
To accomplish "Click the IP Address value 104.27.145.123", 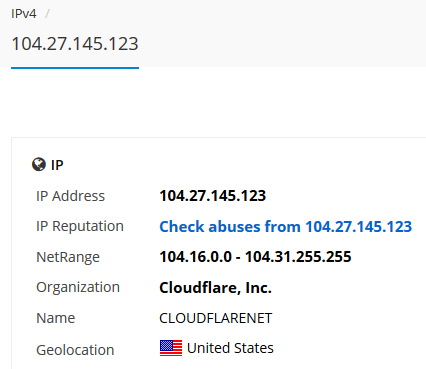I will 213,196.
